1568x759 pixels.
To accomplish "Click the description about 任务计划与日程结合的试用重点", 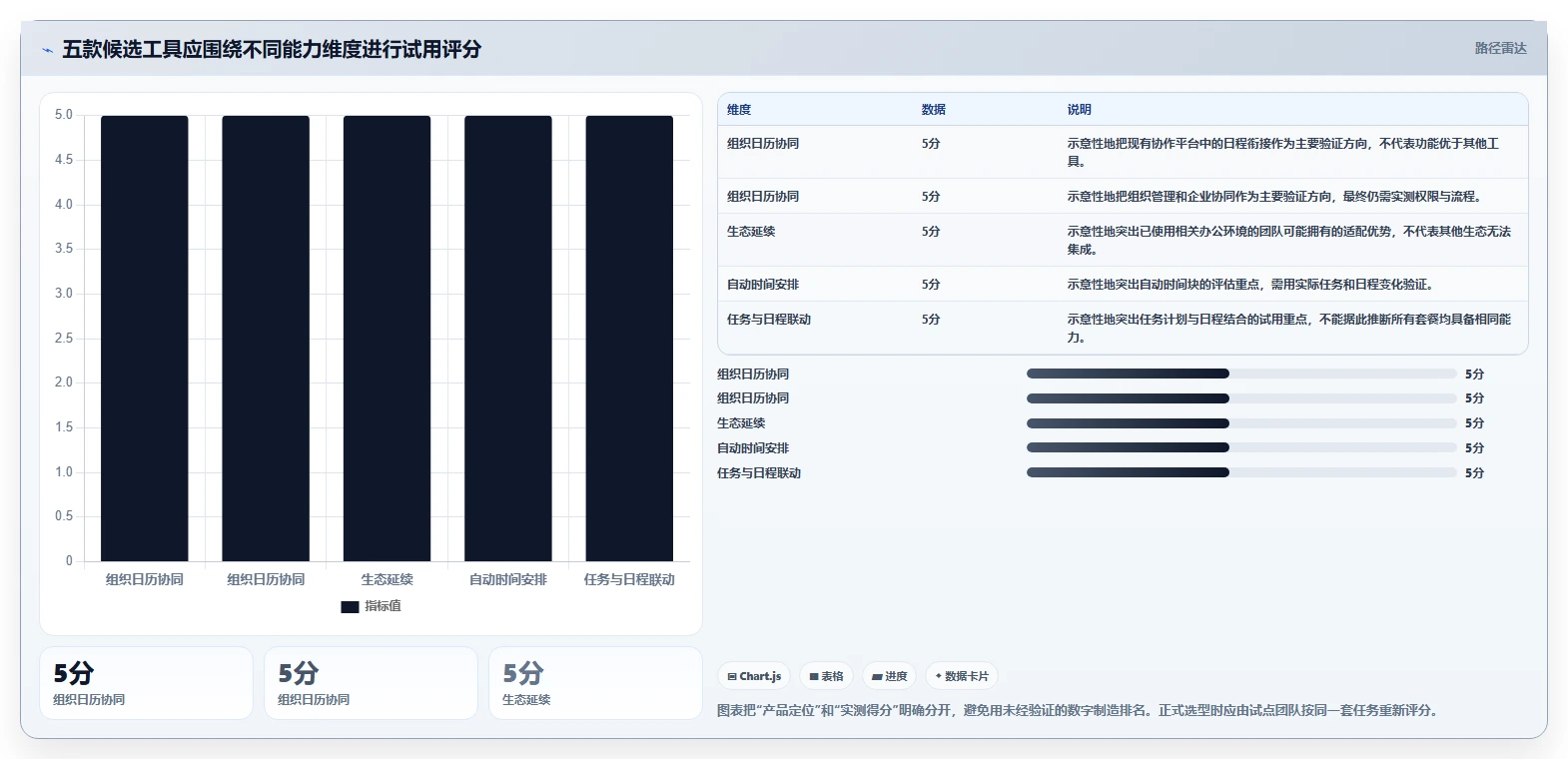I will tap(1289, 329).
